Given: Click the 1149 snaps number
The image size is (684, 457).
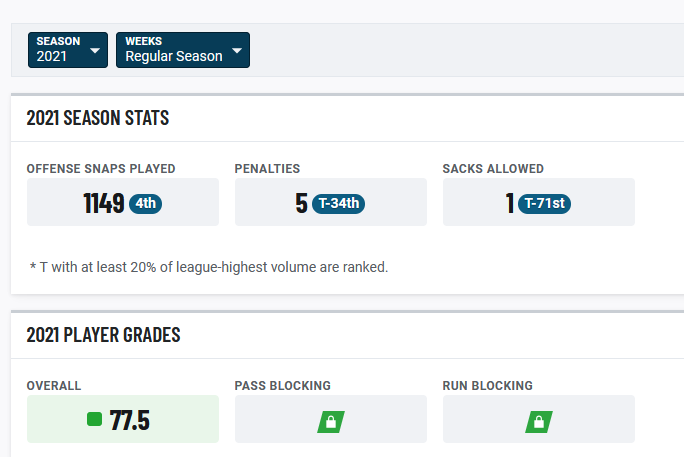Looking at the screenshot, I should 103,203.
